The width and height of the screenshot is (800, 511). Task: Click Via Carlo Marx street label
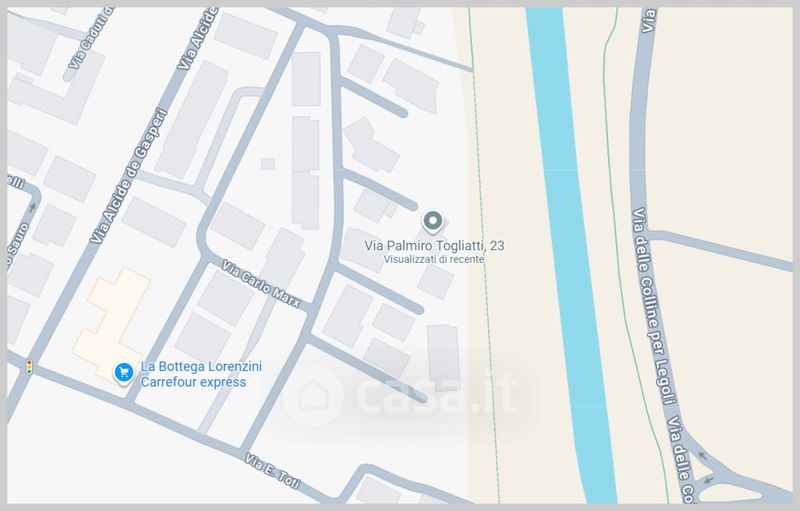pos(261,284)
